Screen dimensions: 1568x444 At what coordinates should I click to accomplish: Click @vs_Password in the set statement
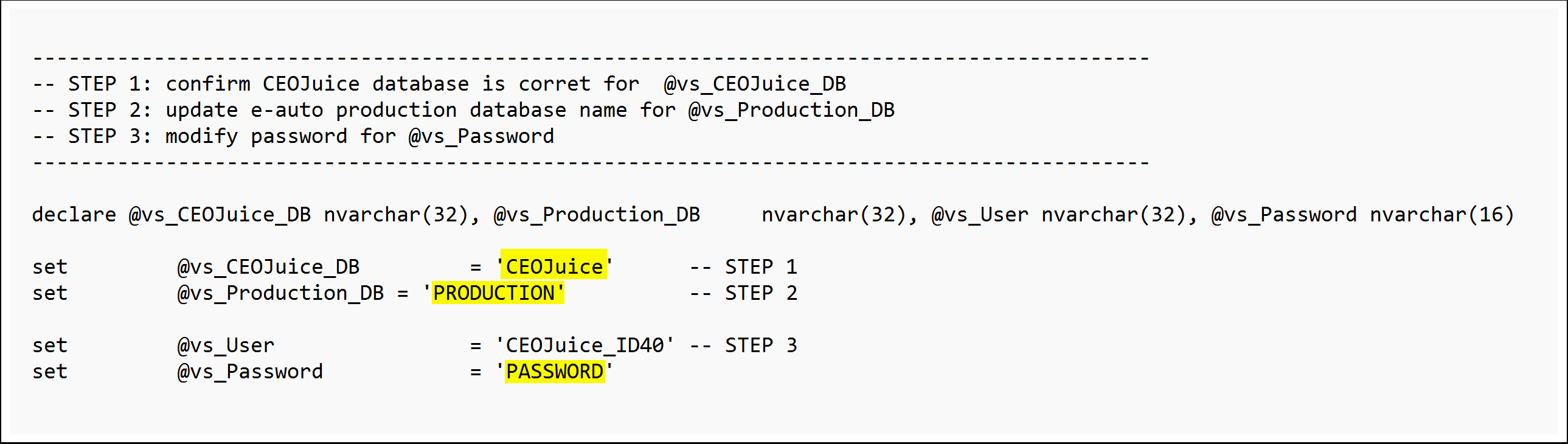click(250, 372)
